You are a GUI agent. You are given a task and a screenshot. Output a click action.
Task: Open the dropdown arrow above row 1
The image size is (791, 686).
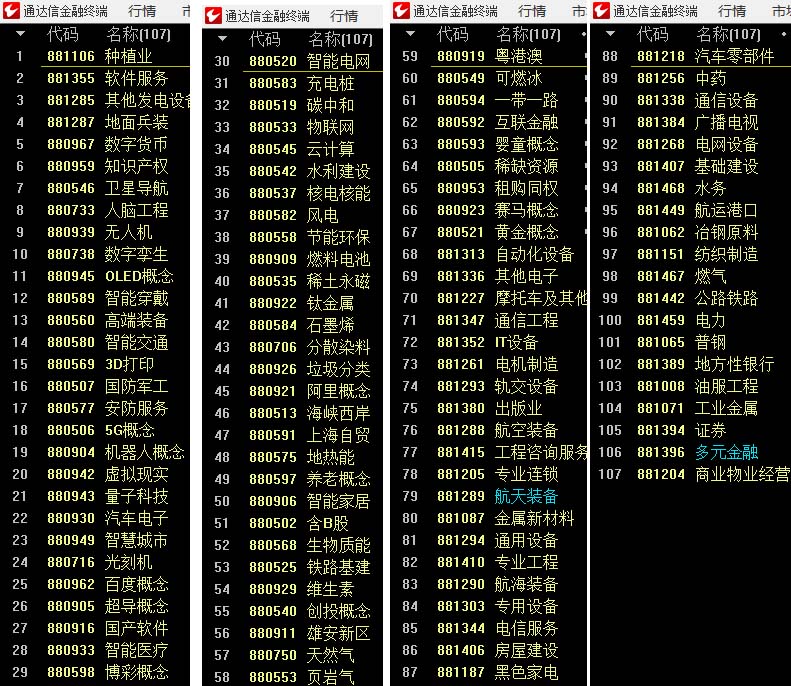(x=20, y=34)
